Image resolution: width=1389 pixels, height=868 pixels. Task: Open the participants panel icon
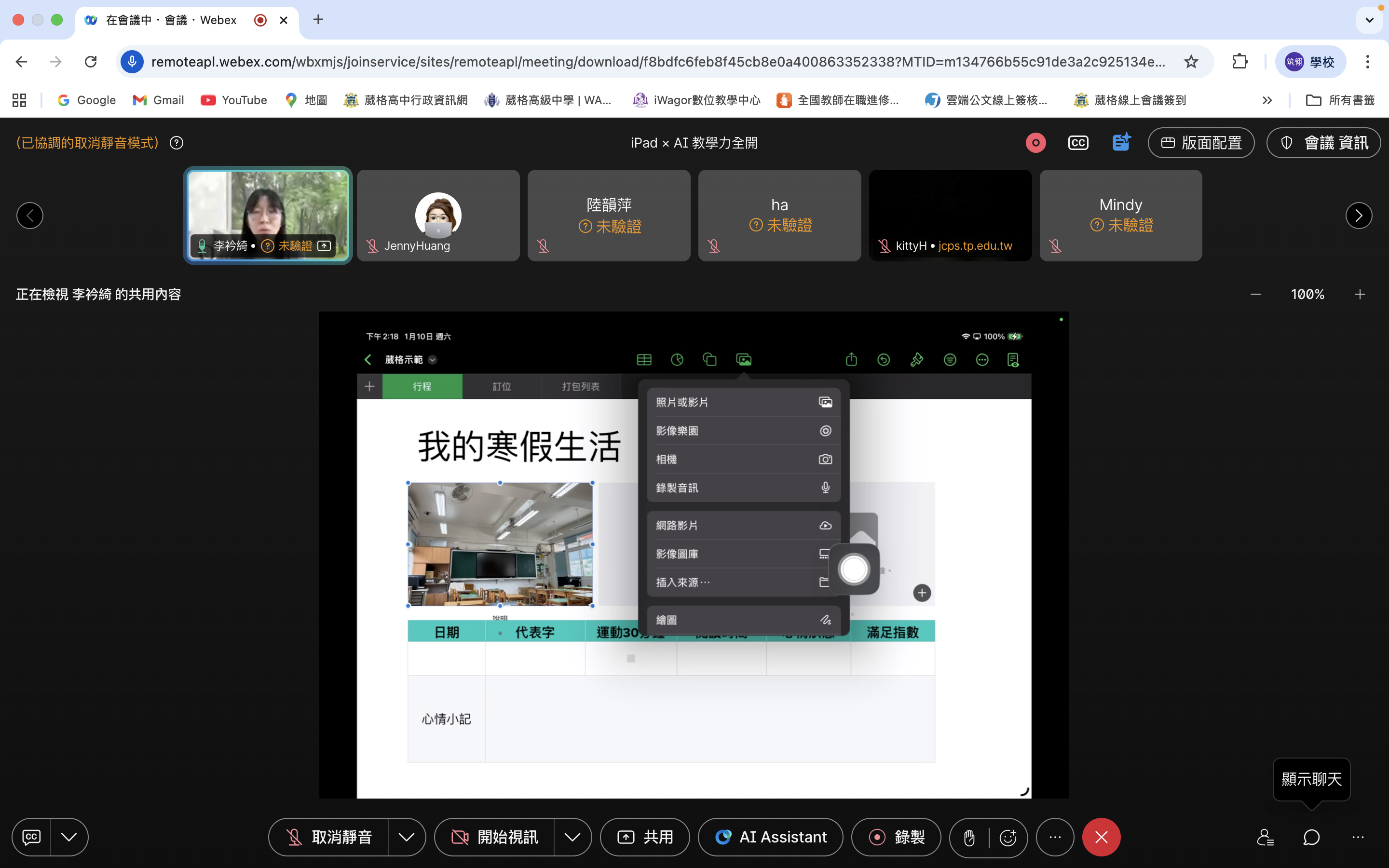(x=1265, y=838)
